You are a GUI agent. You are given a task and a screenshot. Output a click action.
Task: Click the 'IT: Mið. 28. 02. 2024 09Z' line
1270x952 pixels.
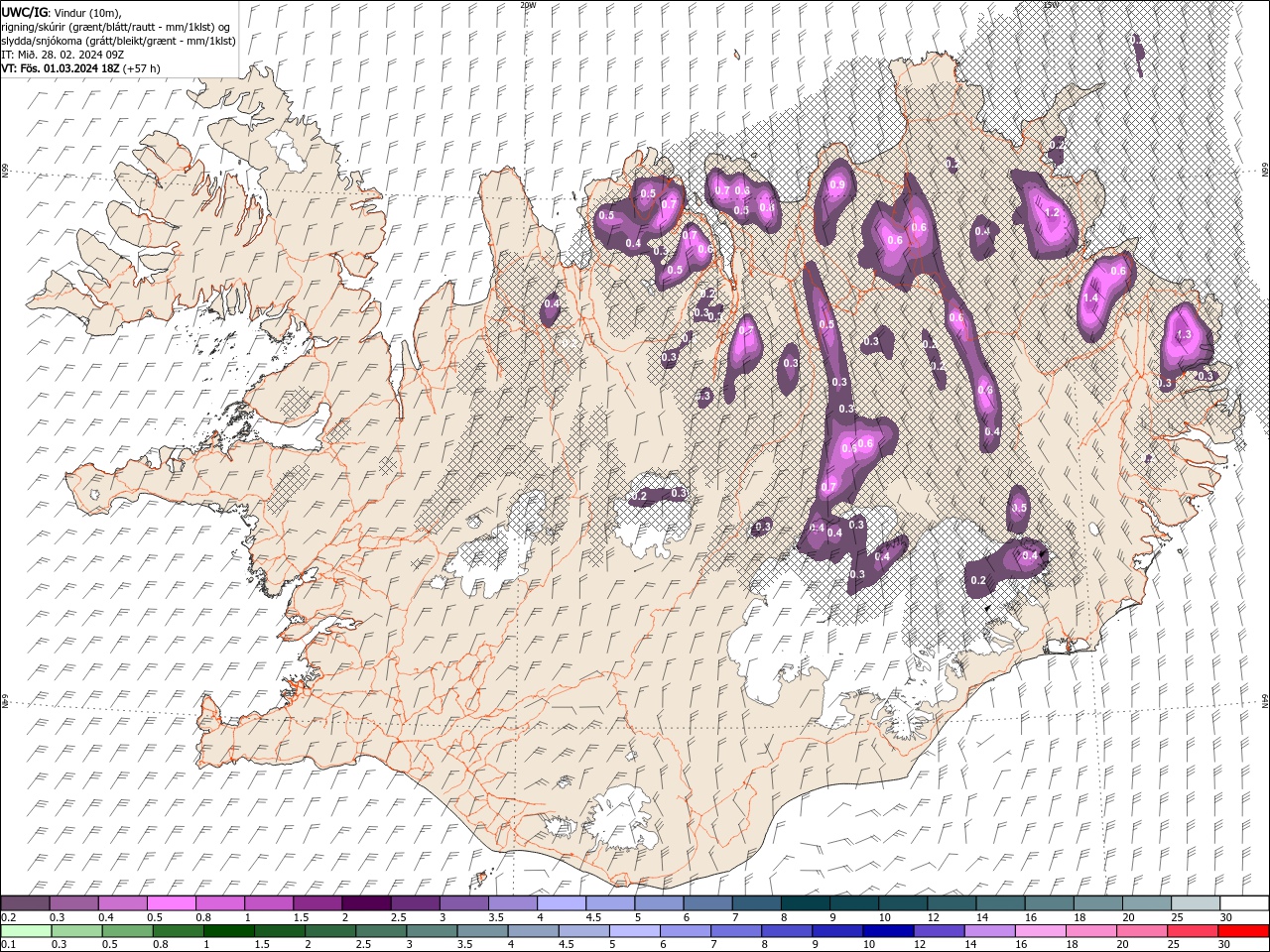(x=63, y=54)
